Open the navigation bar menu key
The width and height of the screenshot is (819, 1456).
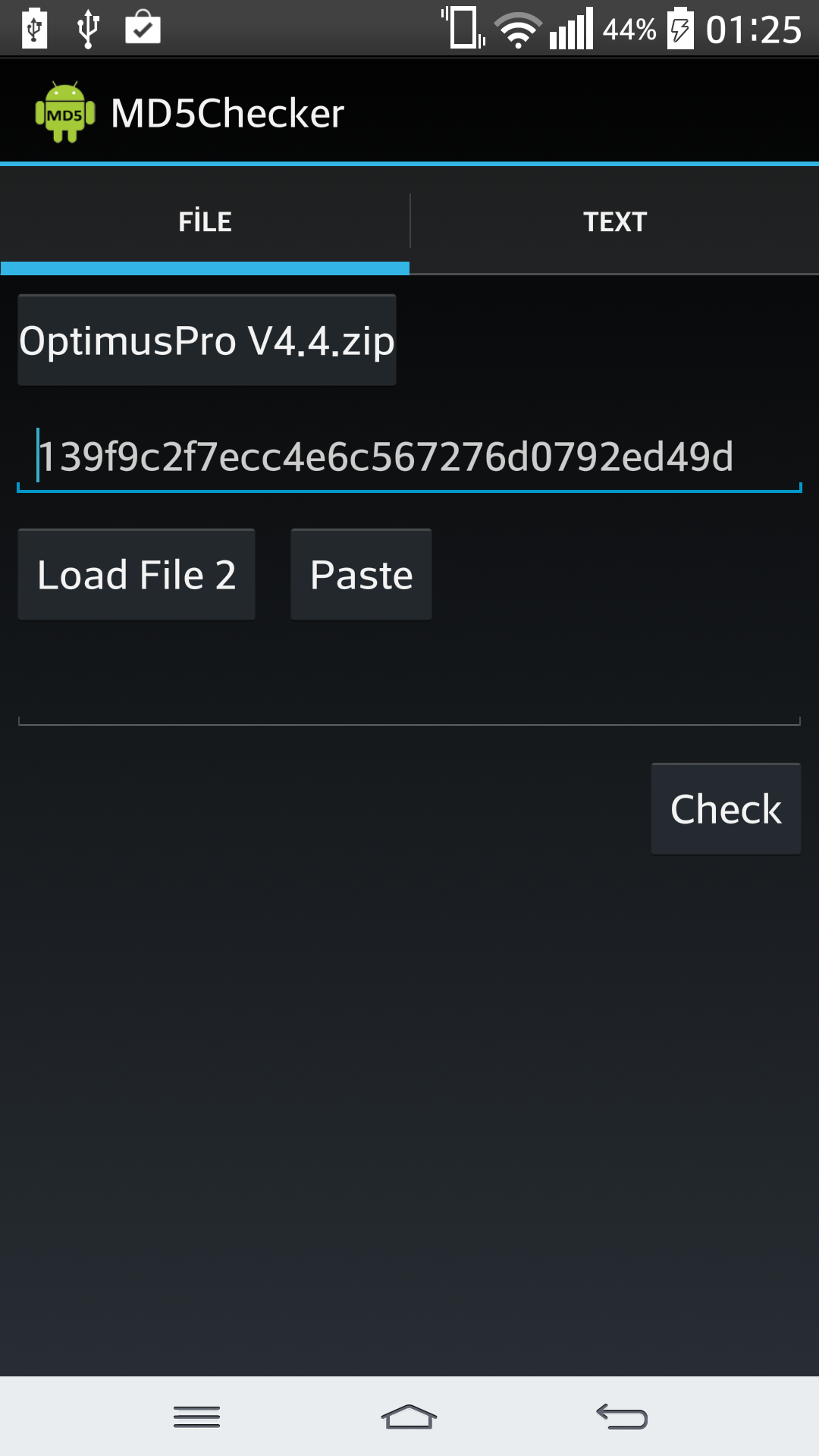[x=196, y=1417]
